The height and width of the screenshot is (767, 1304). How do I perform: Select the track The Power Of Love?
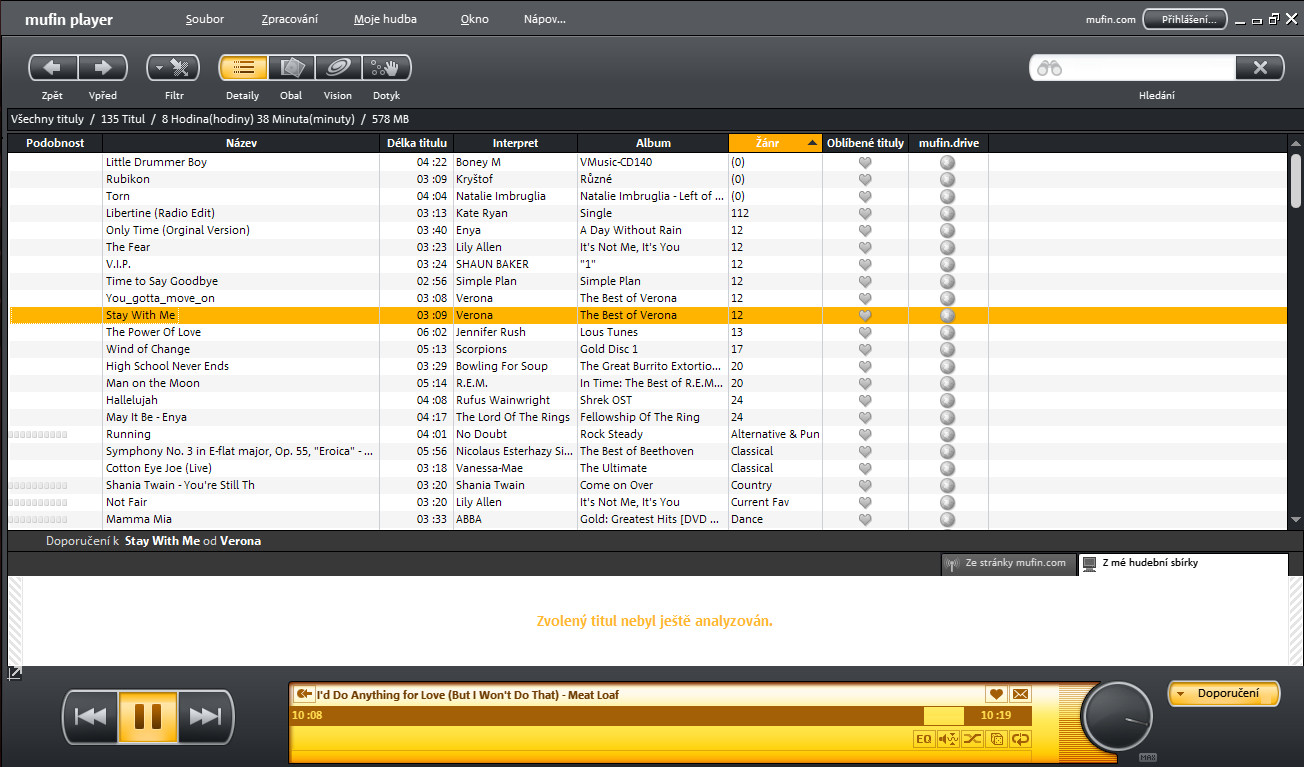click(153, 332)
